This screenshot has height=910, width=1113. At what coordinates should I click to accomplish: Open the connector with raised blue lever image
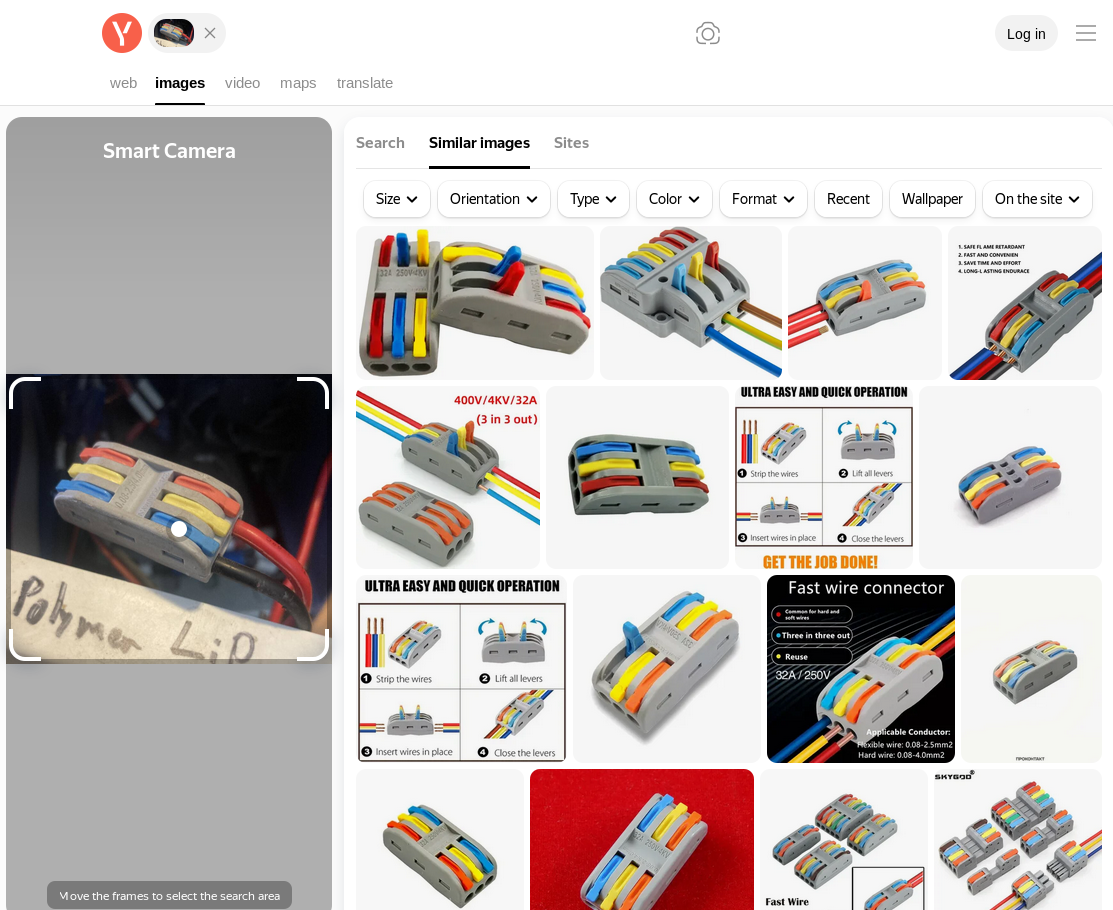point(667,669)
